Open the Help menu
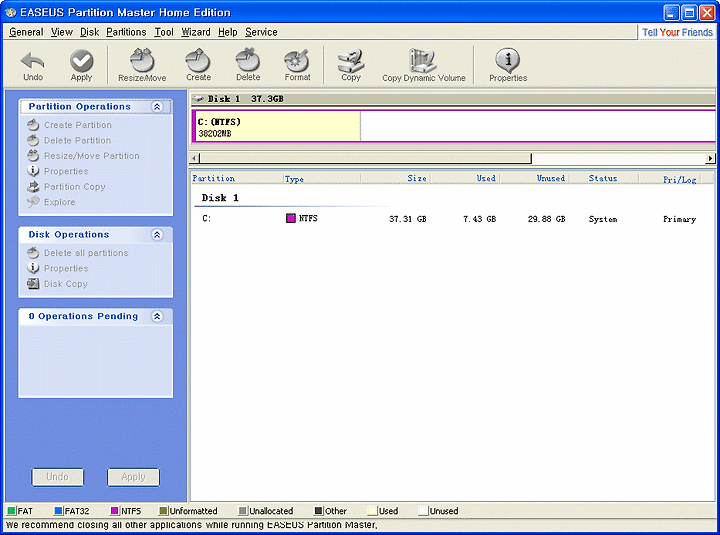Image resolution: width=720 pixels, height=535 pixels. (228, 32)
